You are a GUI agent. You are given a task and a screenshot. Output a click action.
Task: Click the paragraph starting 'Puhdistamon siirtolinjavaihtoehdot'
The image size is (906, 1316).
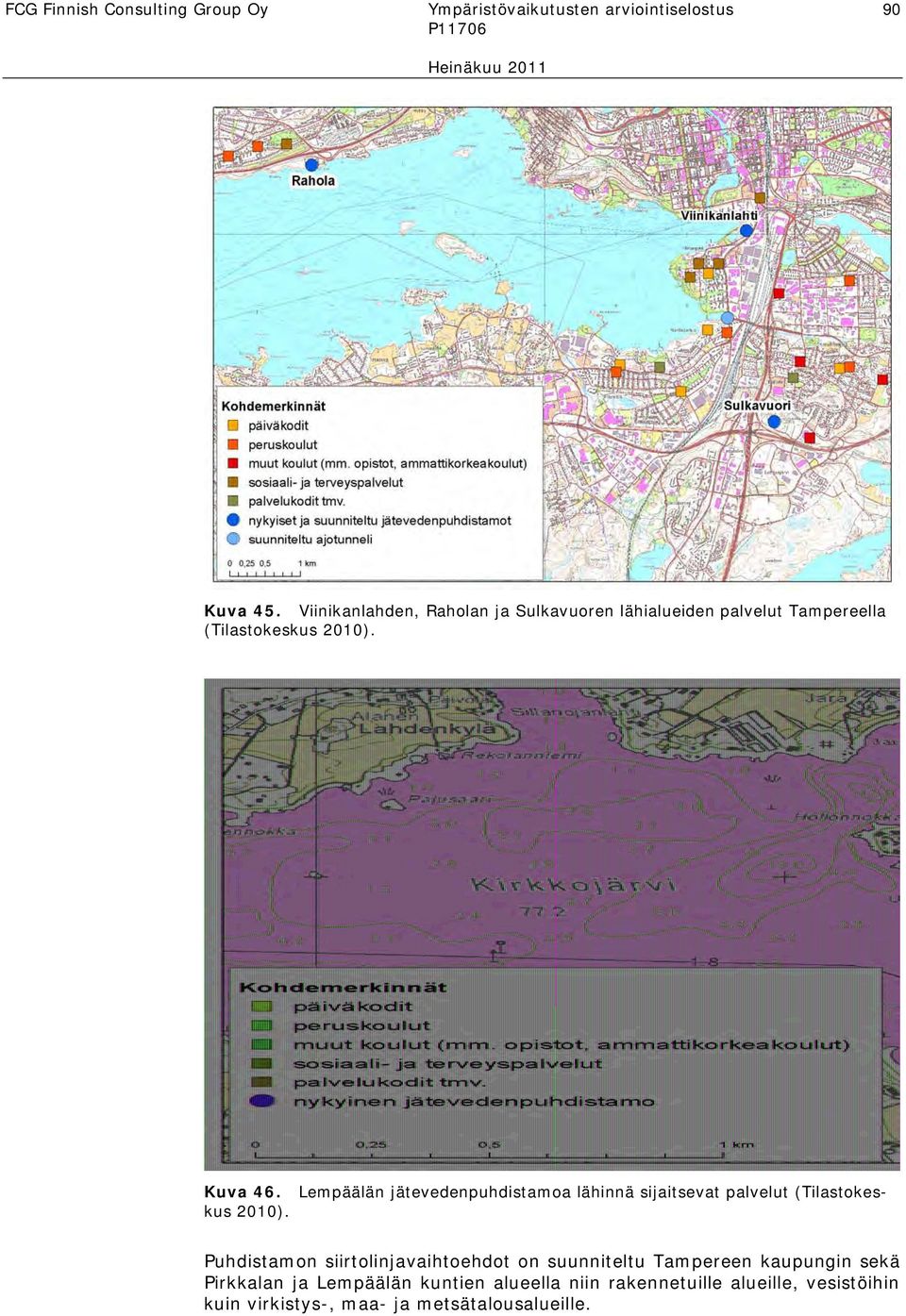[x=552, y=1283]
